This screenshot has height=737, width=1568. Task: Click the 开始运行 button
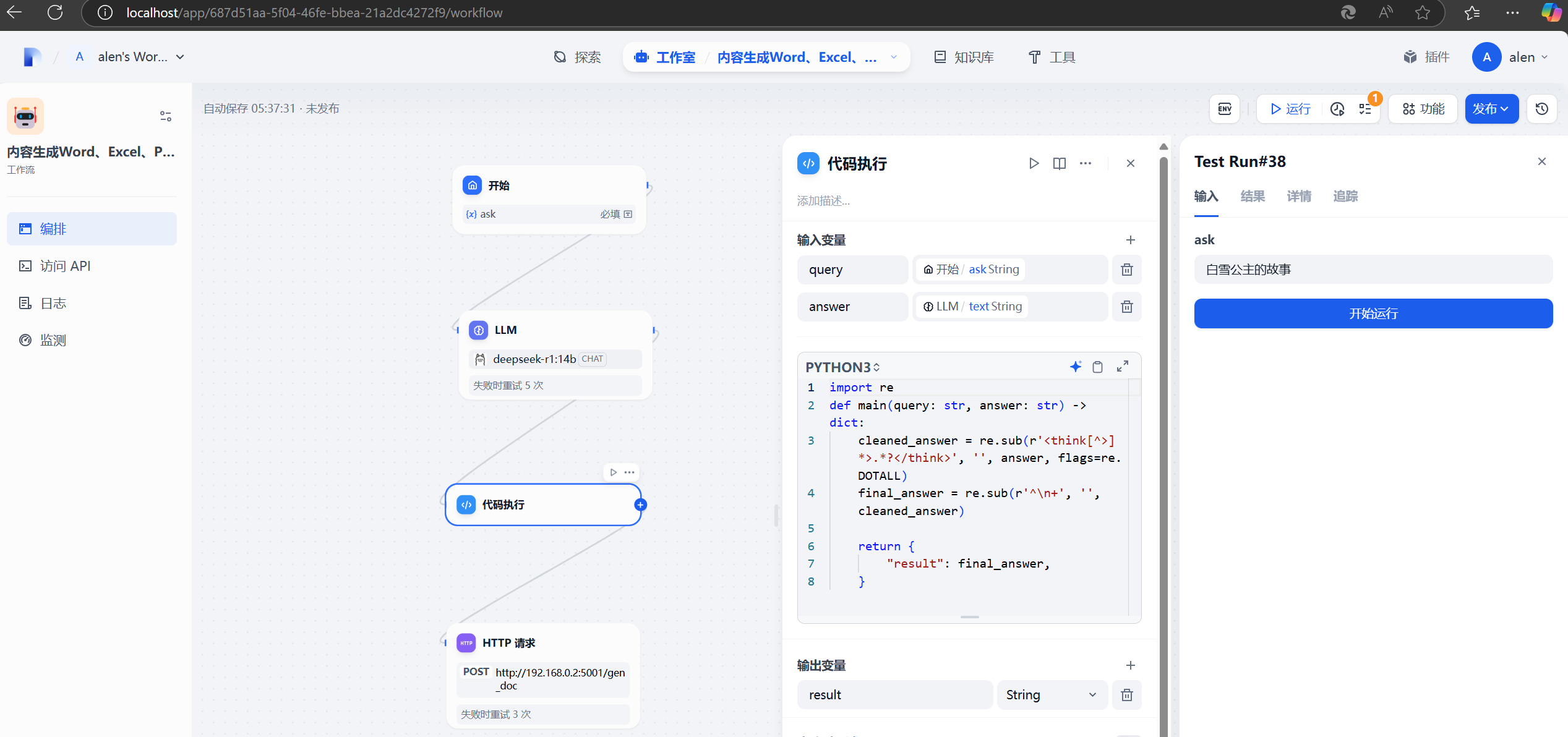tap(1373, 313)
